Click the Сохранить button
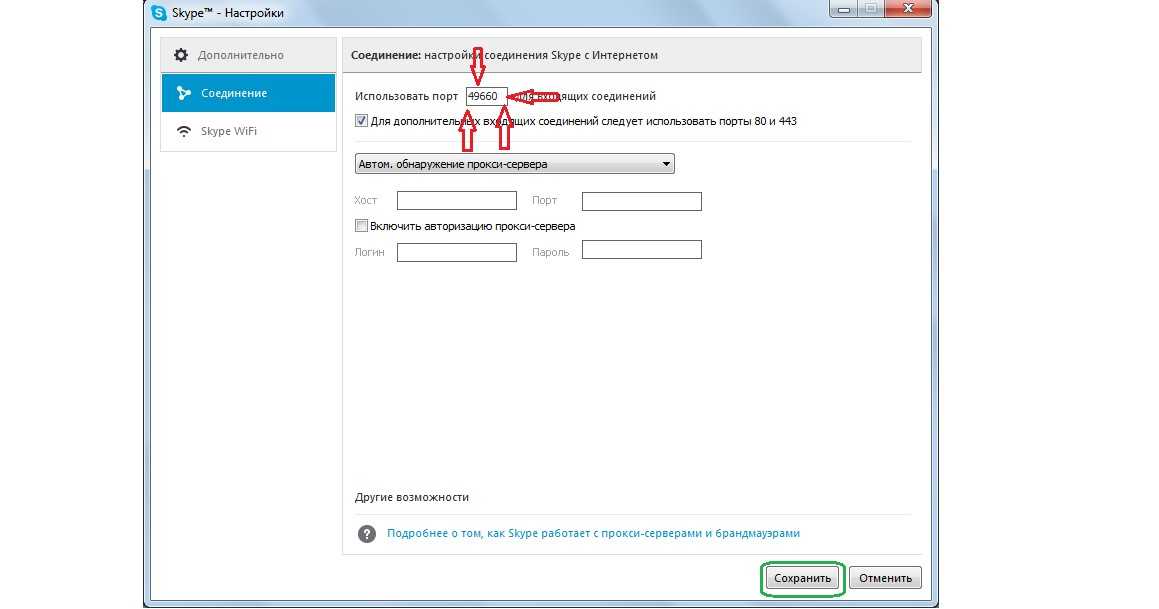Viewport: 1159px width, 609px height. coord(802,578)
